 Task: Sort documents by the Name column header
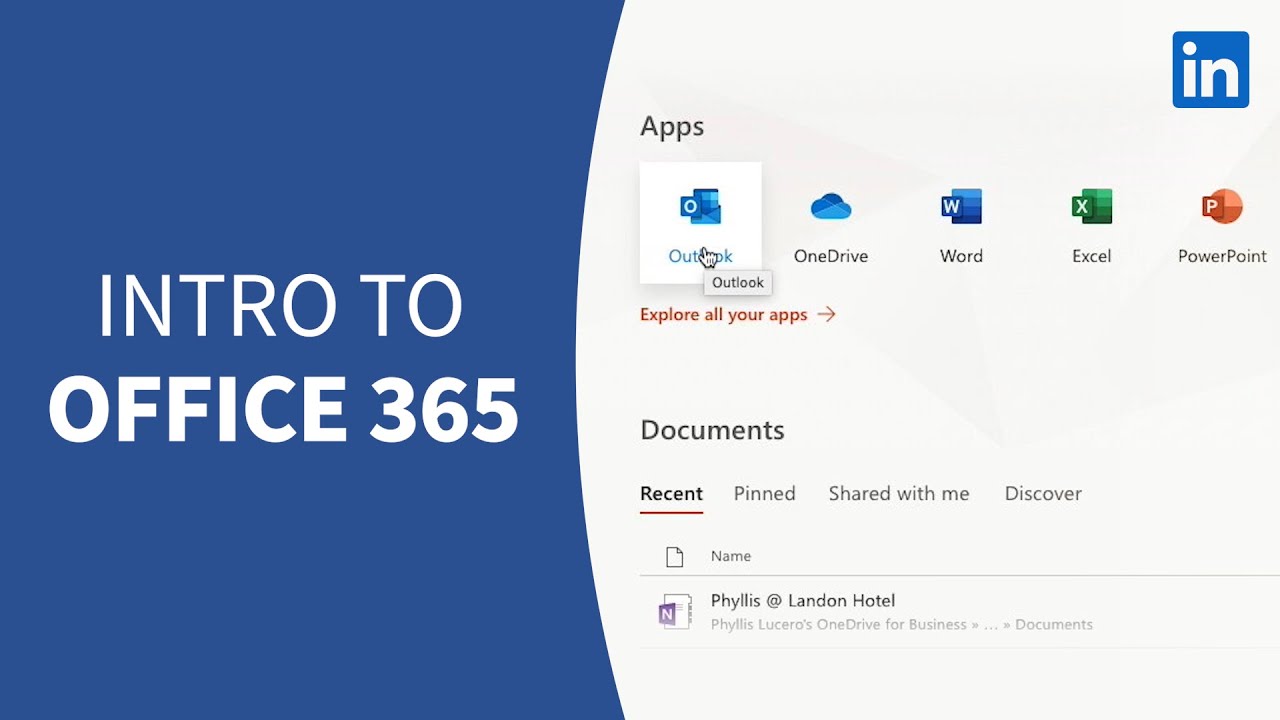point(731,556)
